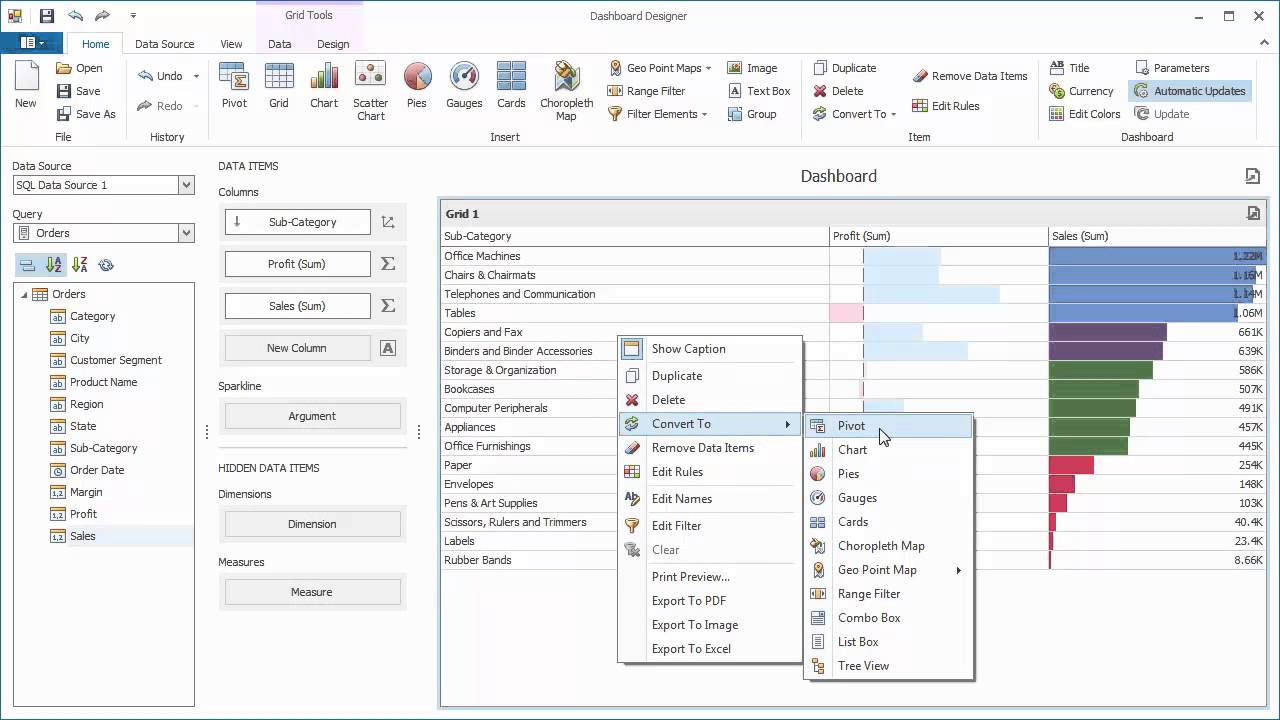The height and width of the screenshot is (720, 1280).
Task: Insert a Grid item from ribbon
Action: pos(279,86)
